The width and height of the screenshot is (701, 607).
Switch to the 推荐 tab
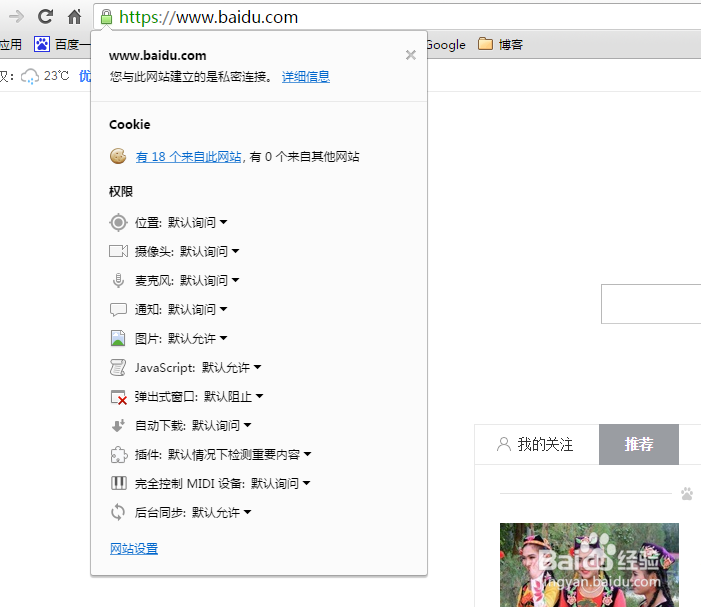pyautogui.click(x=639, y=444)
